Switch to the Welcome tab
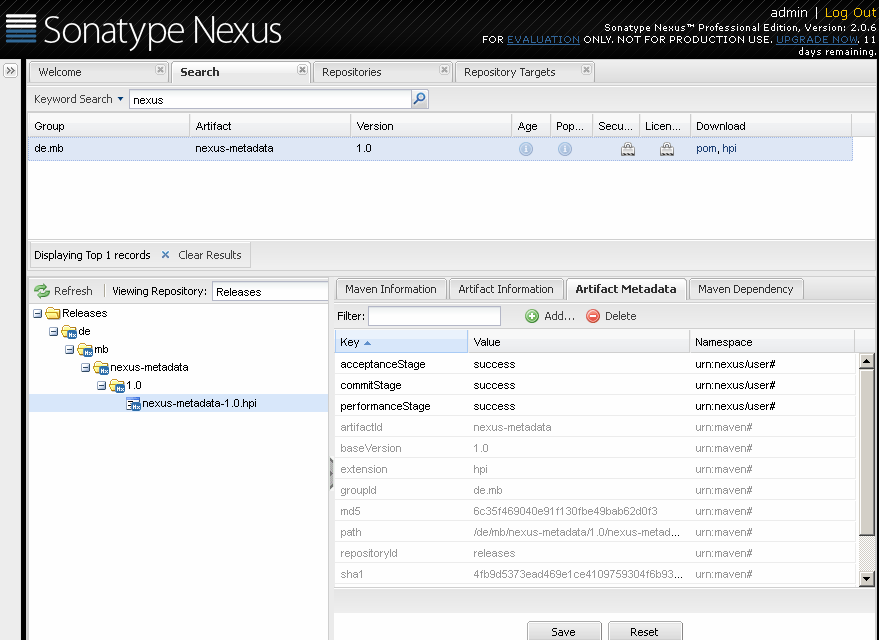Viewport: 879px width, 640px height. [x=60, y=72]
